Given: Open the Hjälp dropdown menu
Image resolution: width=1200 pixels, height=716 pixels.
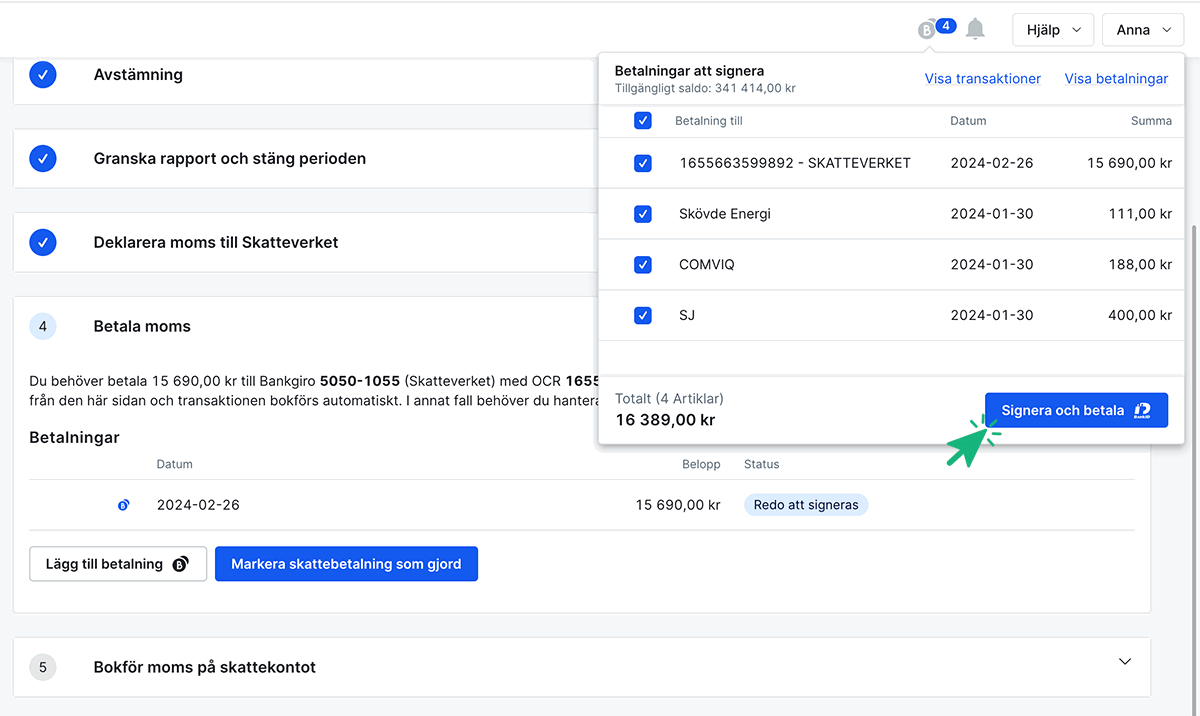Looking at the screenshot, I should 1053,30.
